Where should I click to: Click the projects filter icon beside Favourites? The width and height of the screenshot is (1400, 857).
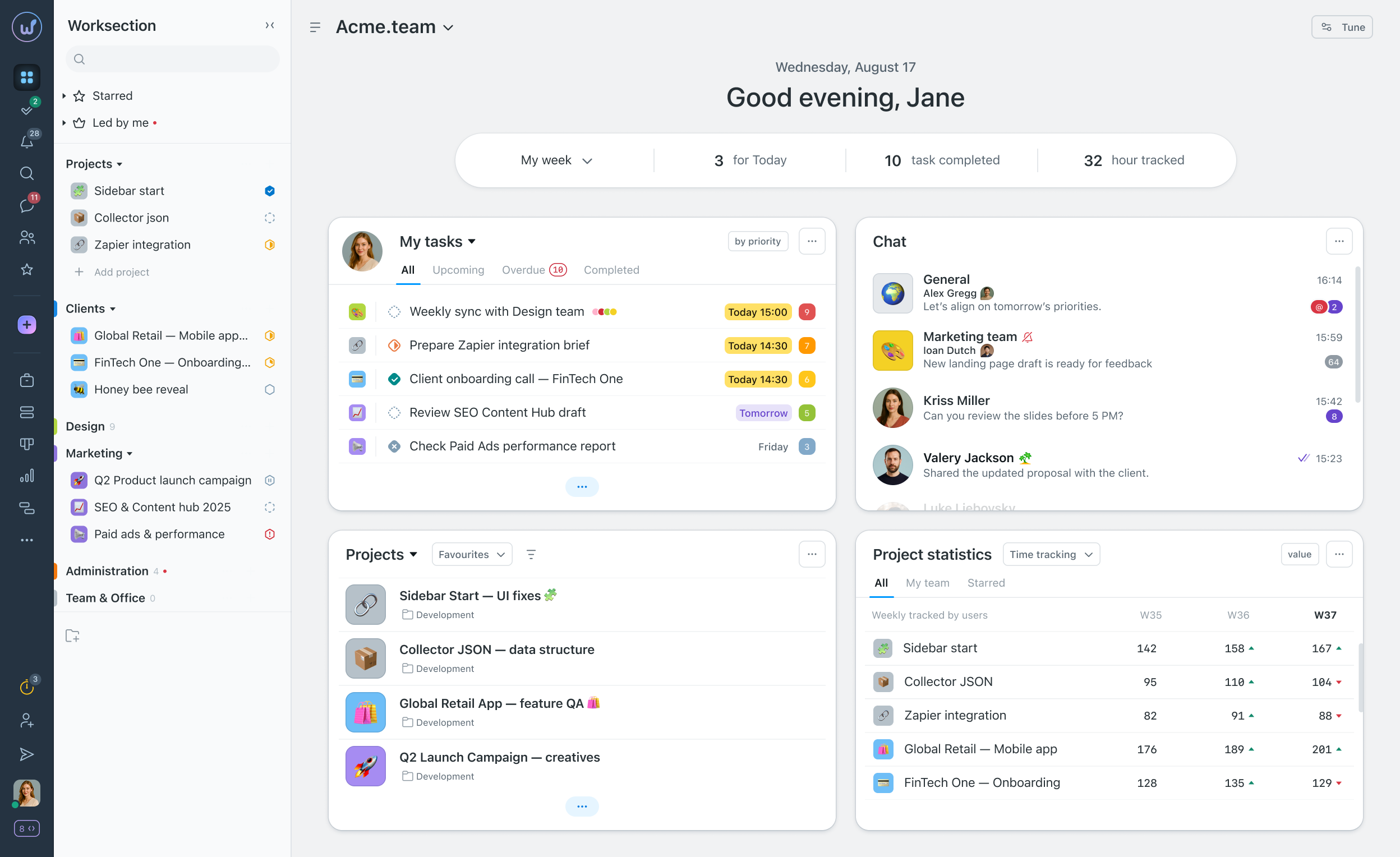tap(531, 554)
